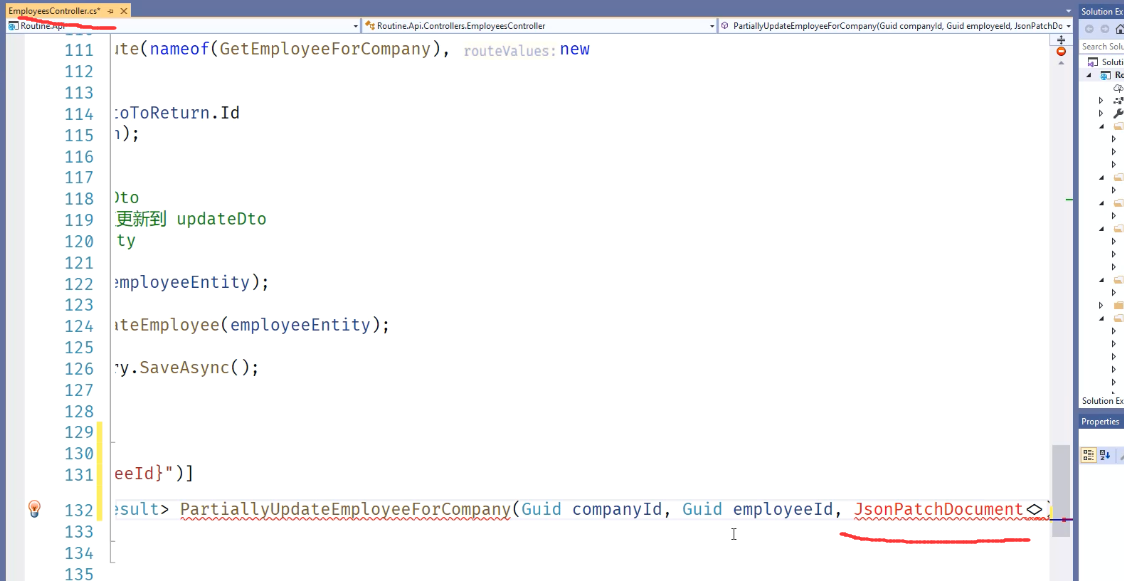Click the lightbulb quick actions icon

[x=34, y=509]
